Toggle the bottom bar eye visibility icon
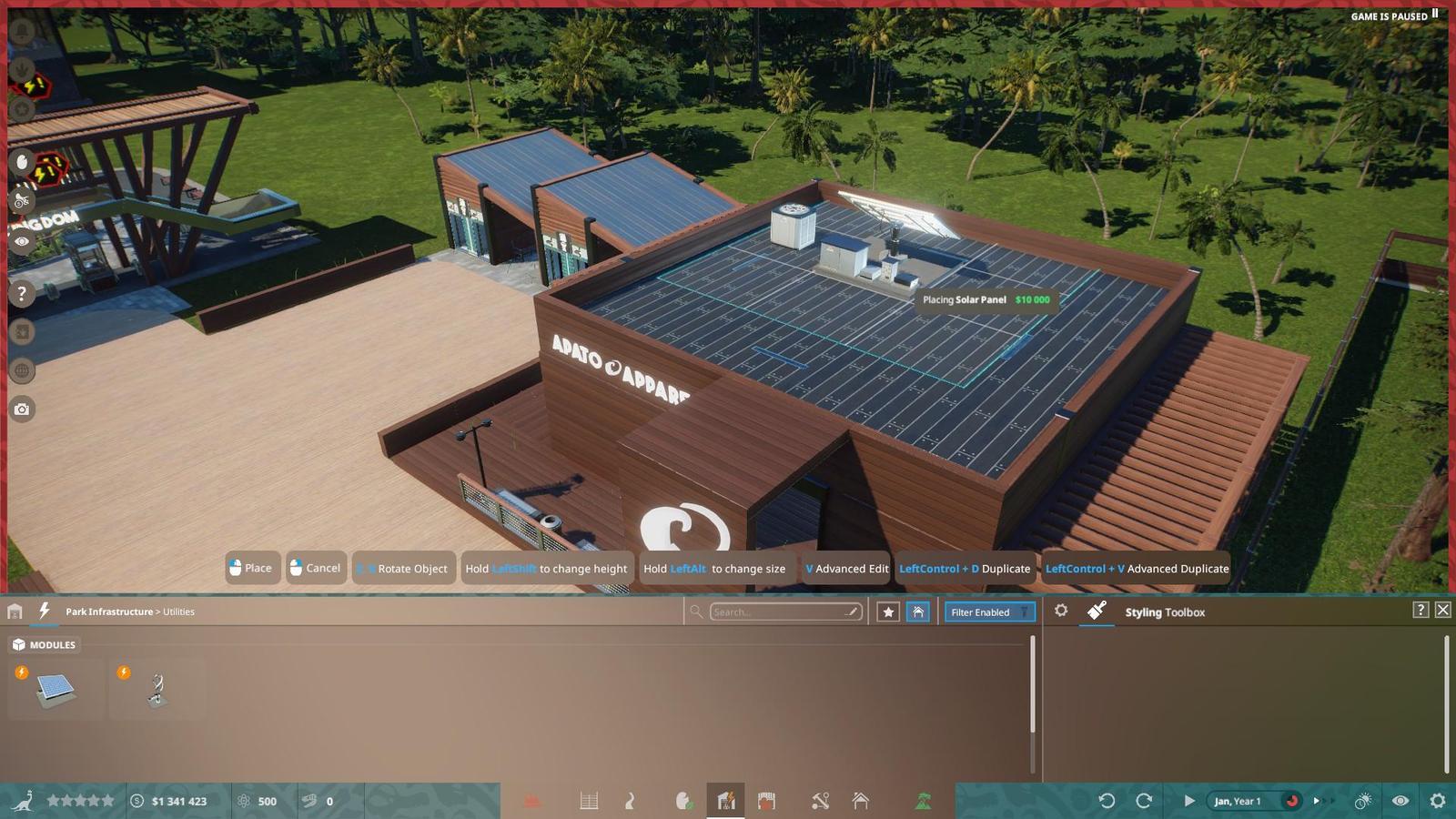 [1400, 801]
